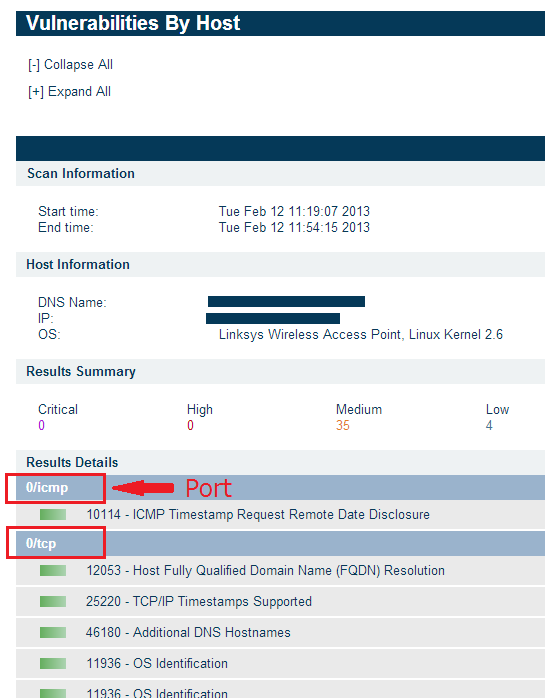545x698 pixels.
Task: Select the High count 0
Action: (x=191, y=426)
